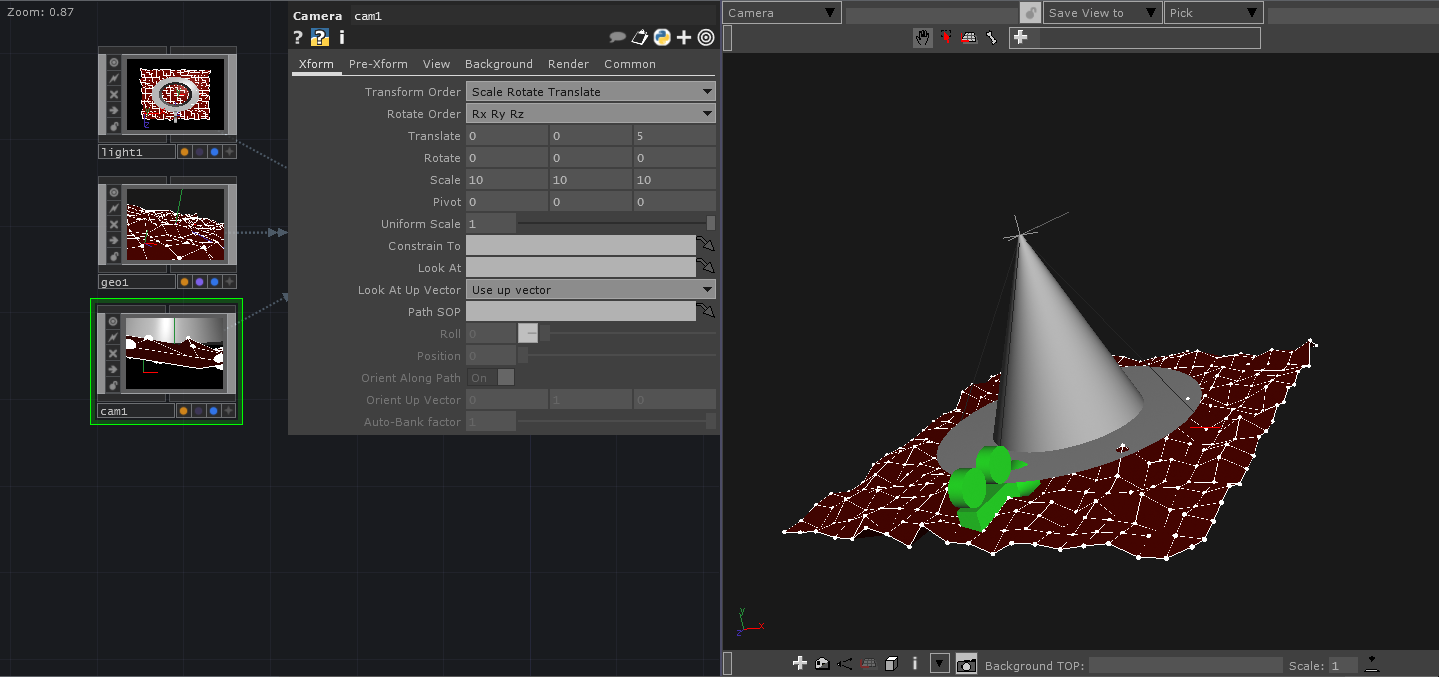
Task: Open the Look At Up Vector dropdown
Action: 590,290
